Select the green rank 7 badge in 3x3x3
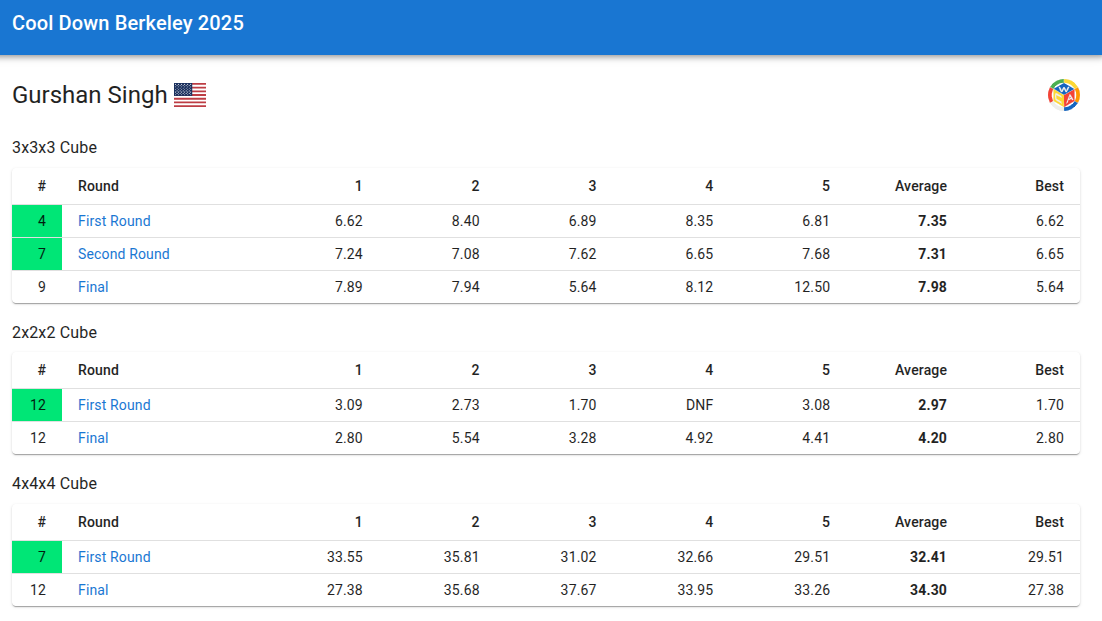Viewport: 1102px width, 621px height. (37, 254)
